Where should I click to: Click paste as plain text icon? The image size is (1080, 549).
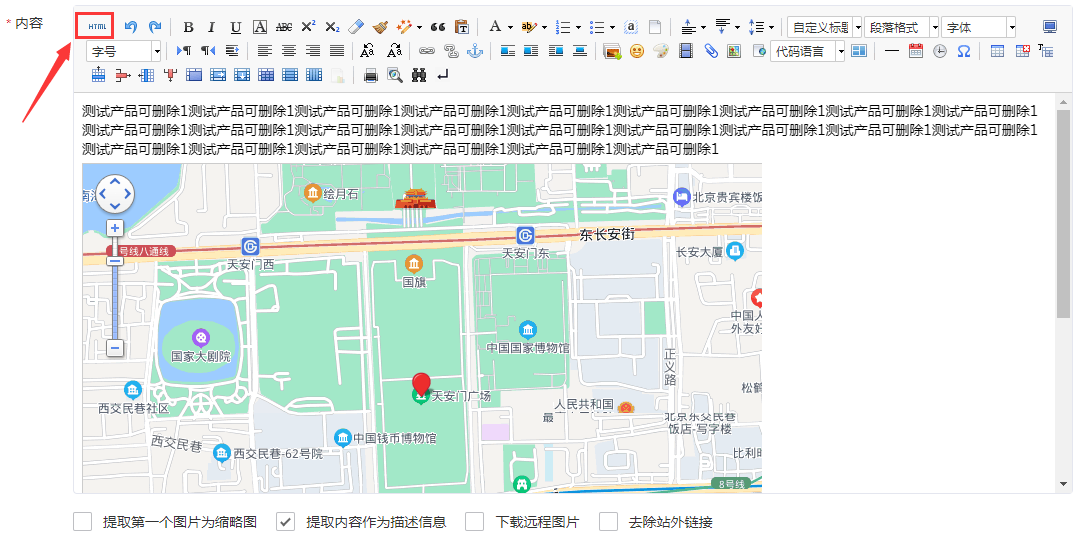pyautogui.click(x=462, y=27)
